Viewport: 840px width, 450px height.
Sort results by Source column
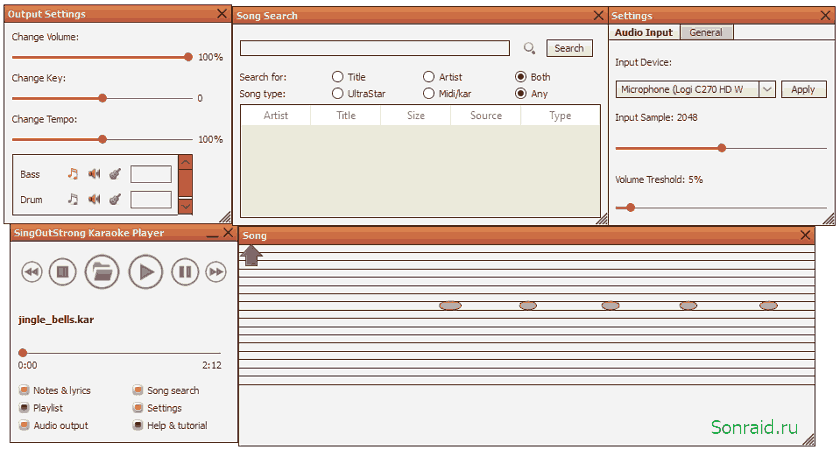click(x=486, y=115)
